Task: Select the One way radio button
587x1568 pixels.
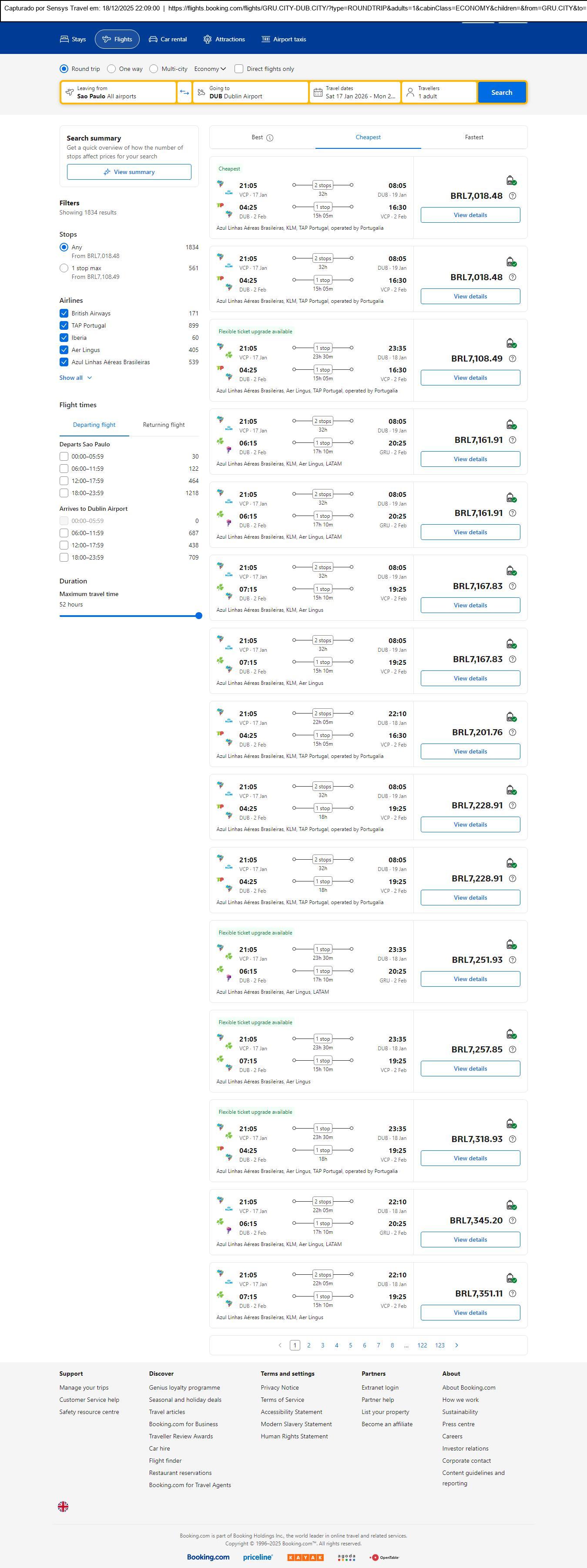Action: point(111,69)
